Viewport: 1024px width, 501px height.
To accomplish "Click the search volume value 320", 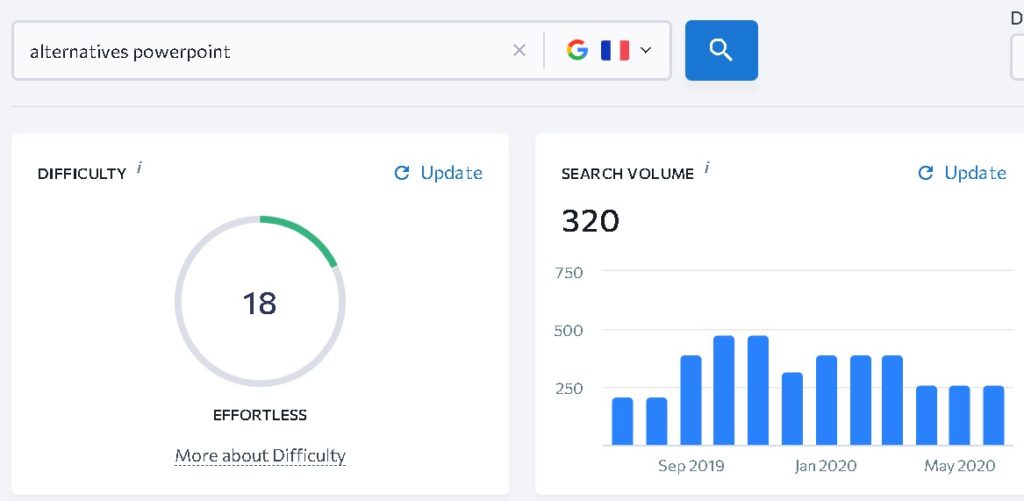I will coord(590,221).
